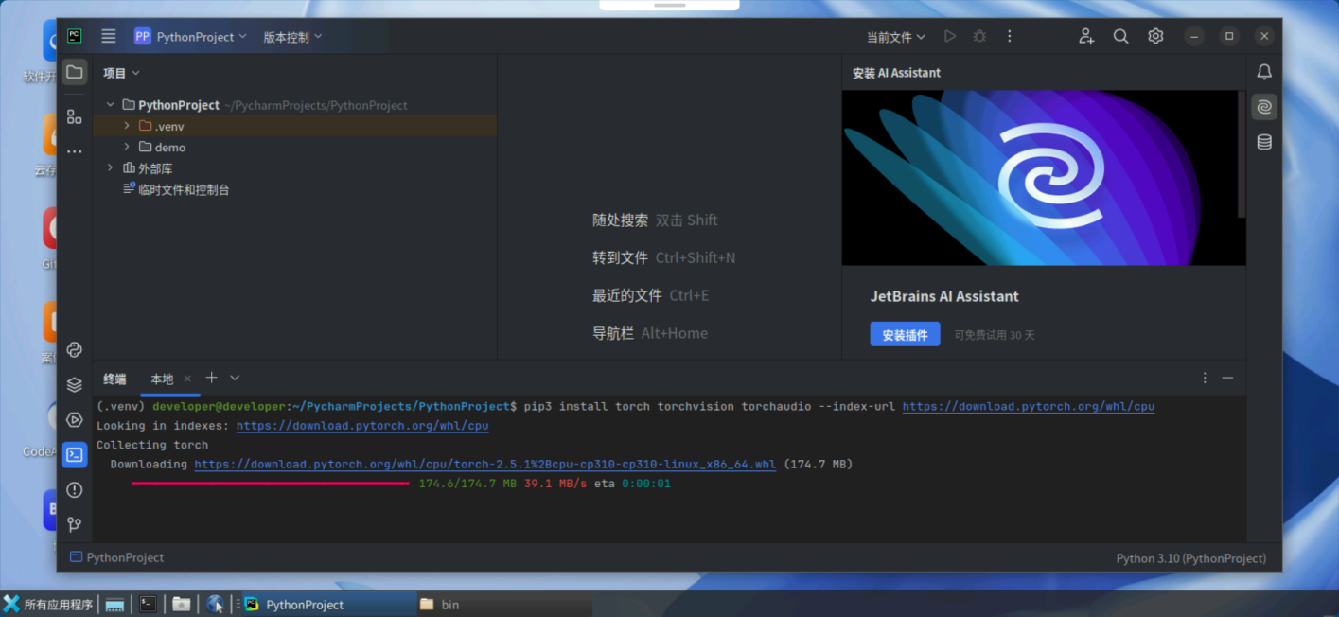Open 所有应用程序 menu in taskbar
The image size is (1339, 617).
click(x=48, y=604)
